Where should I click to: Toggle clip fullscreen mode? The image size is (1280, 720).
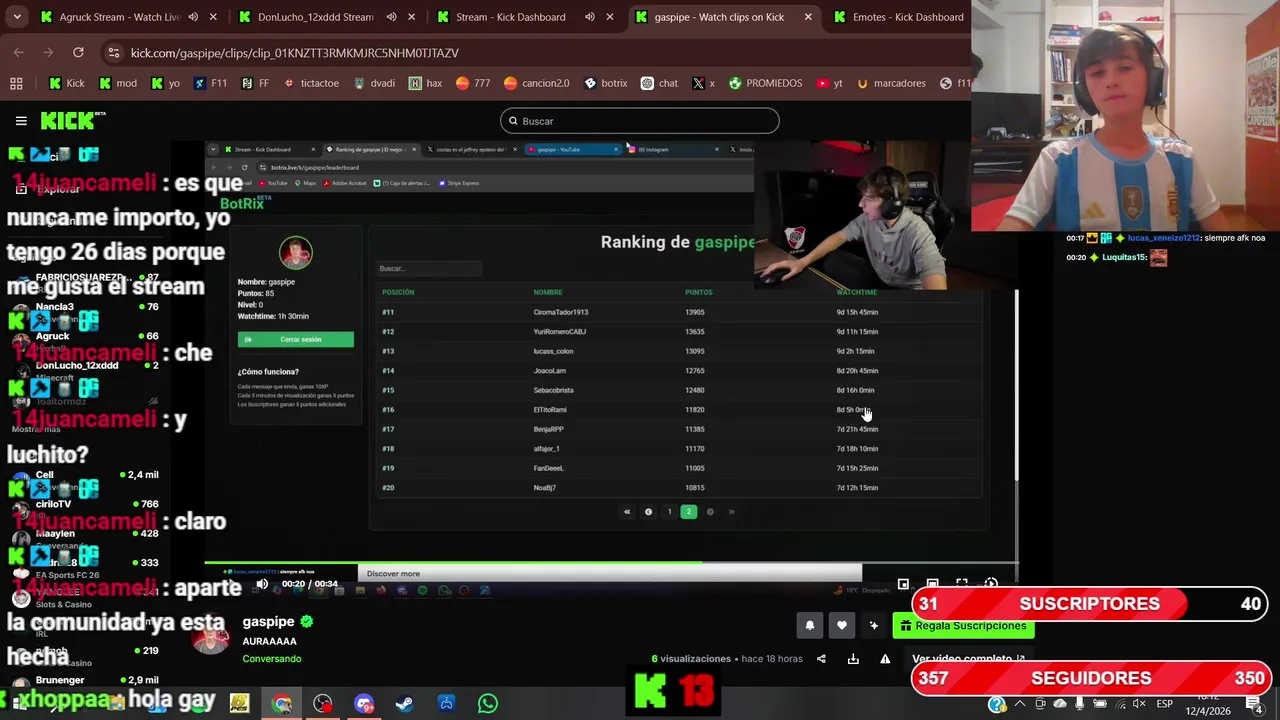pos(962,584)
